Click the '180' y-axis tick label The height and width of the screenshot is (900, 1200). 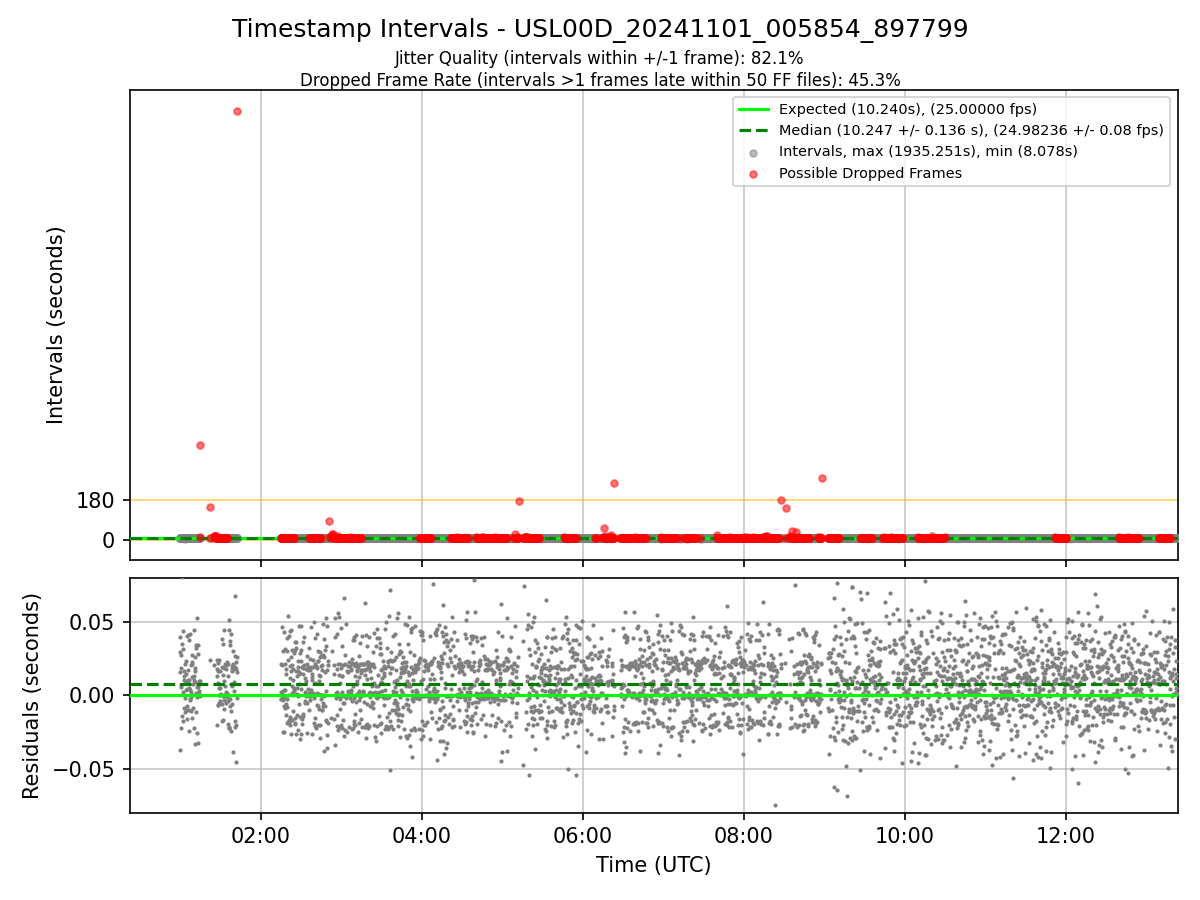point(95,500)
